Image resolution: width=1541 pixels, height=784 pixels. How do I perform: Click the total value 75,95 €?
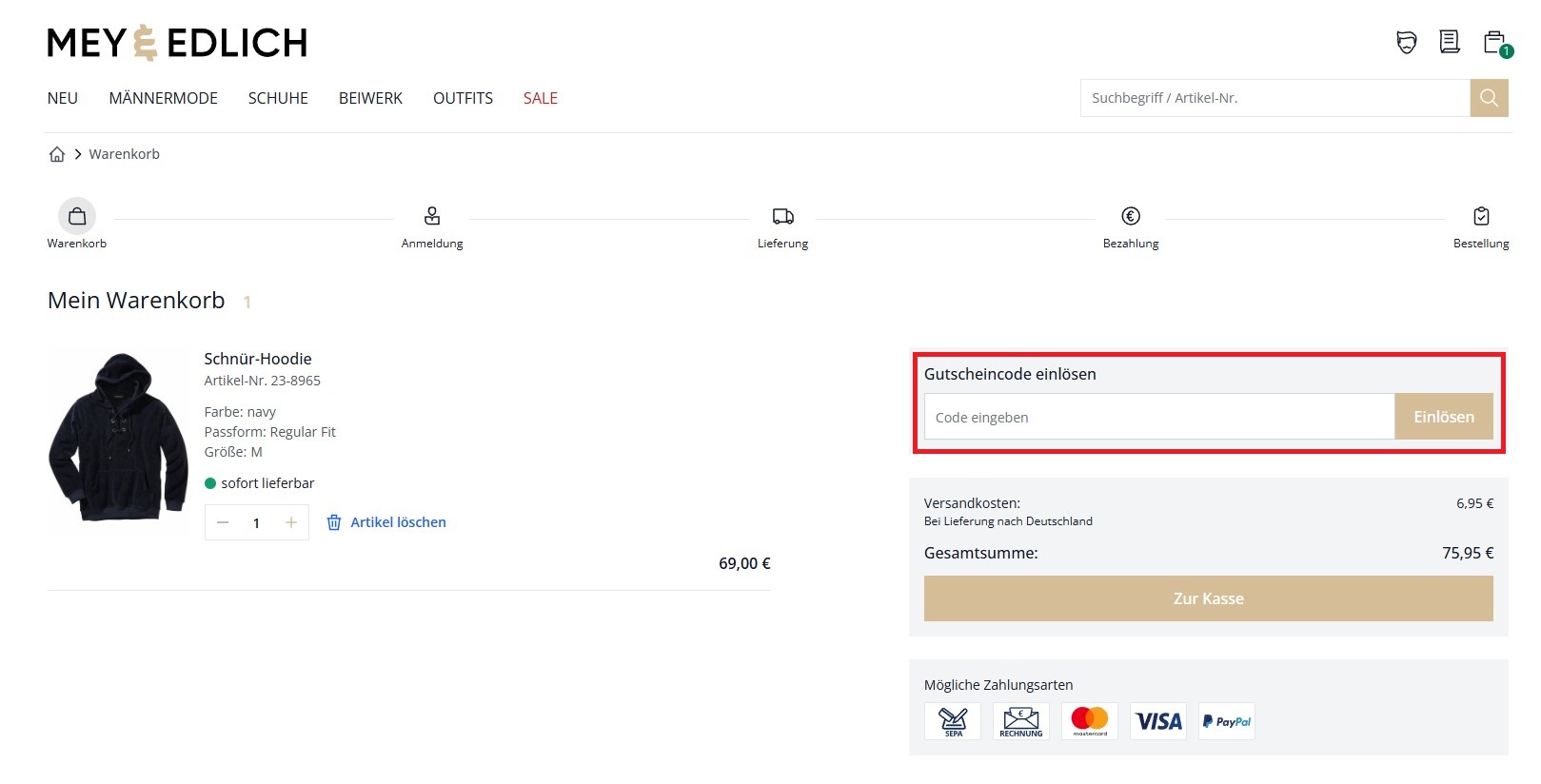[1468, 553]
